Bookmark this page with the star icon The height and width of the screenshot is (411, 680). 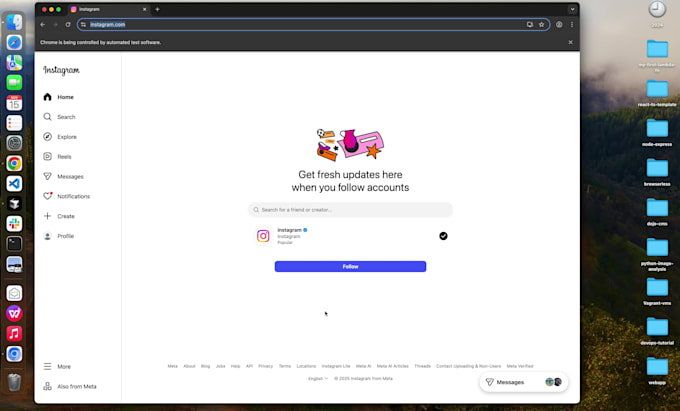click(541, 25)
